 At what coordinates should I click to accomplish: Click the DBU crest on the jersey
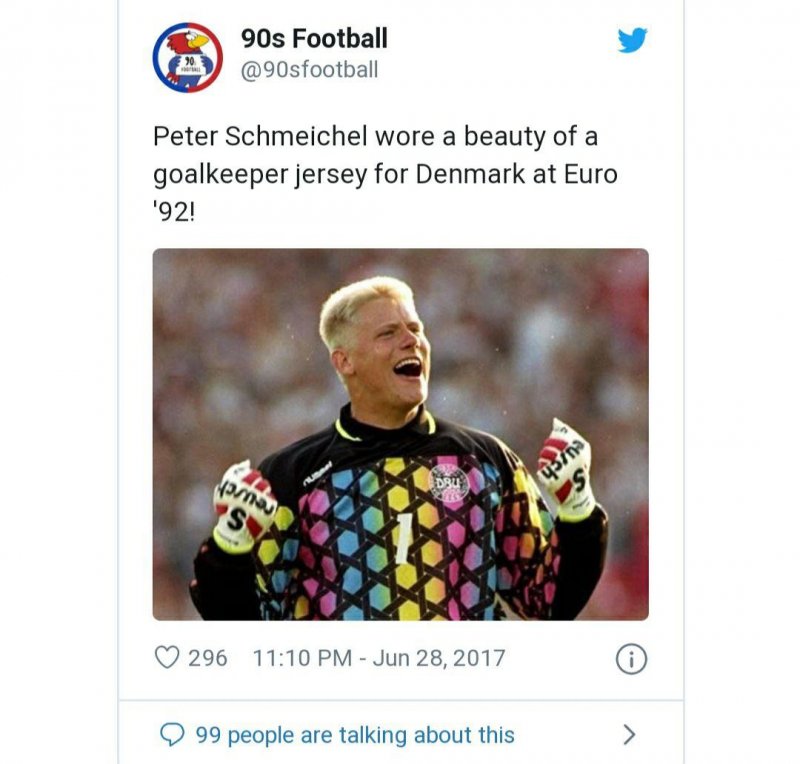click(x=448, y=483)
